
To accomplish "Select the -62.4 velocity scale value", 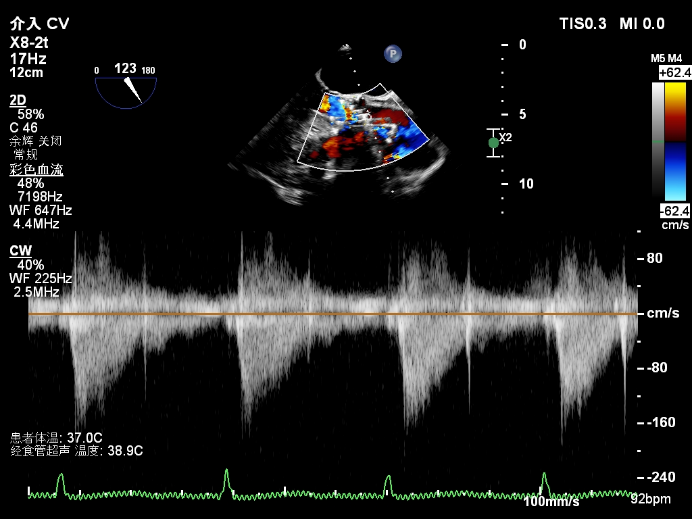I will (675, 211).
